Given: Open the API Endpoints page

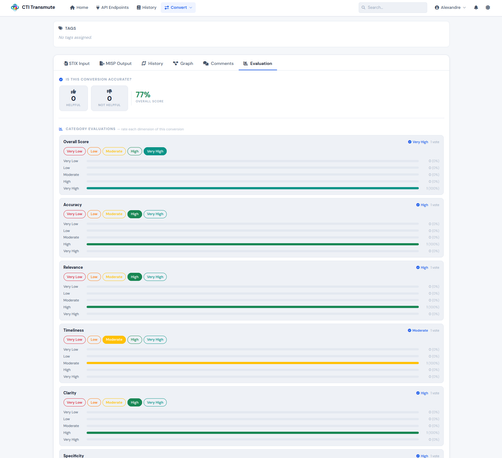Looking at the screenshot, I should (112, 7).
